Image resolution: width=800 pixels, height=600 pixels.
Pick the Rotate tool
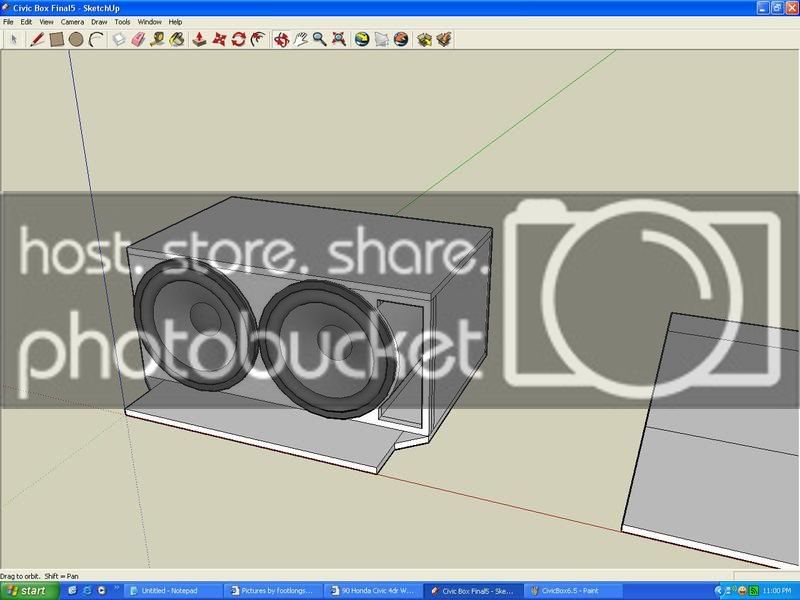[238, 39]
